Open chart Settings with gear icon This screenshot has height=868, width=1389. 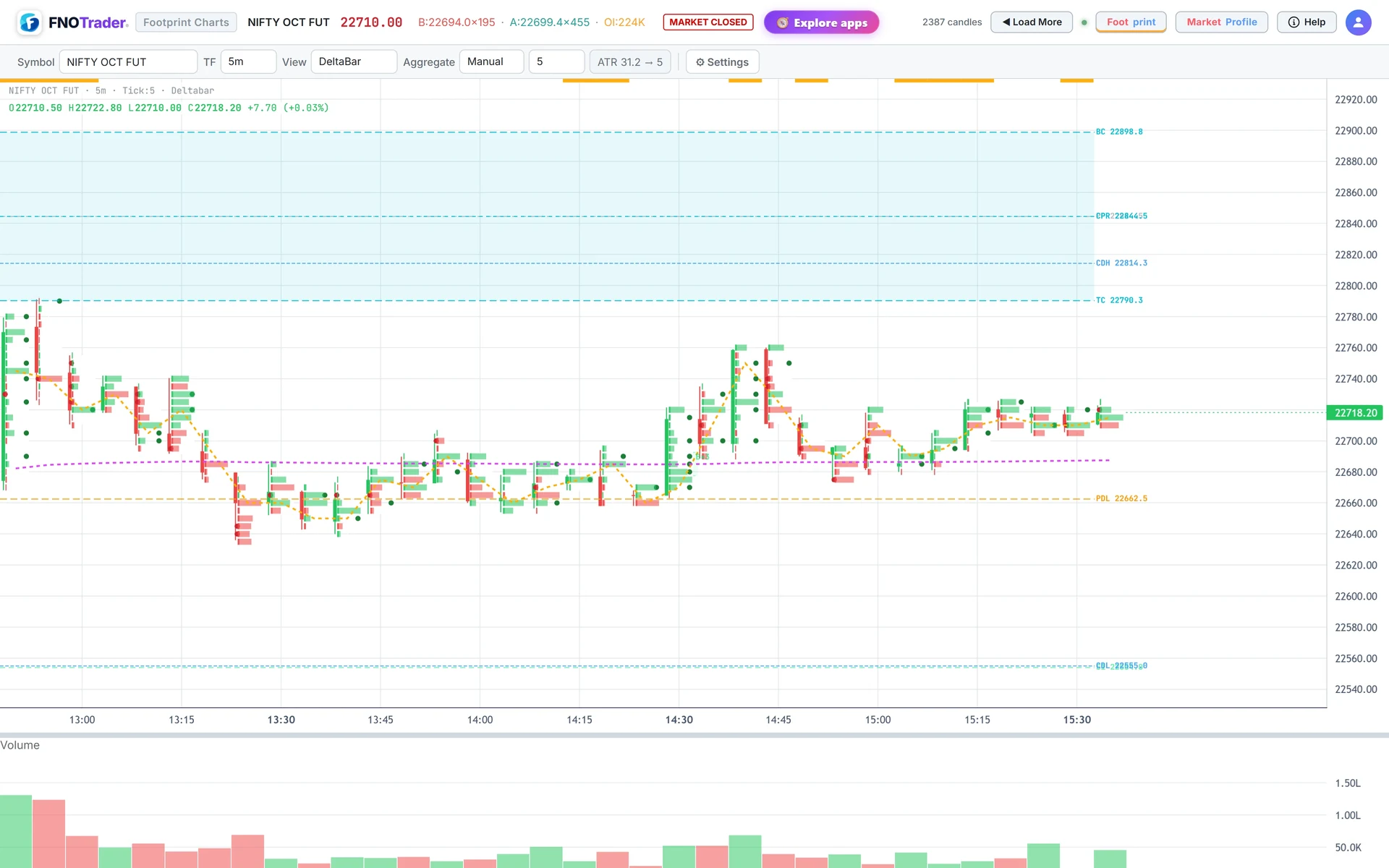(722, 62)
